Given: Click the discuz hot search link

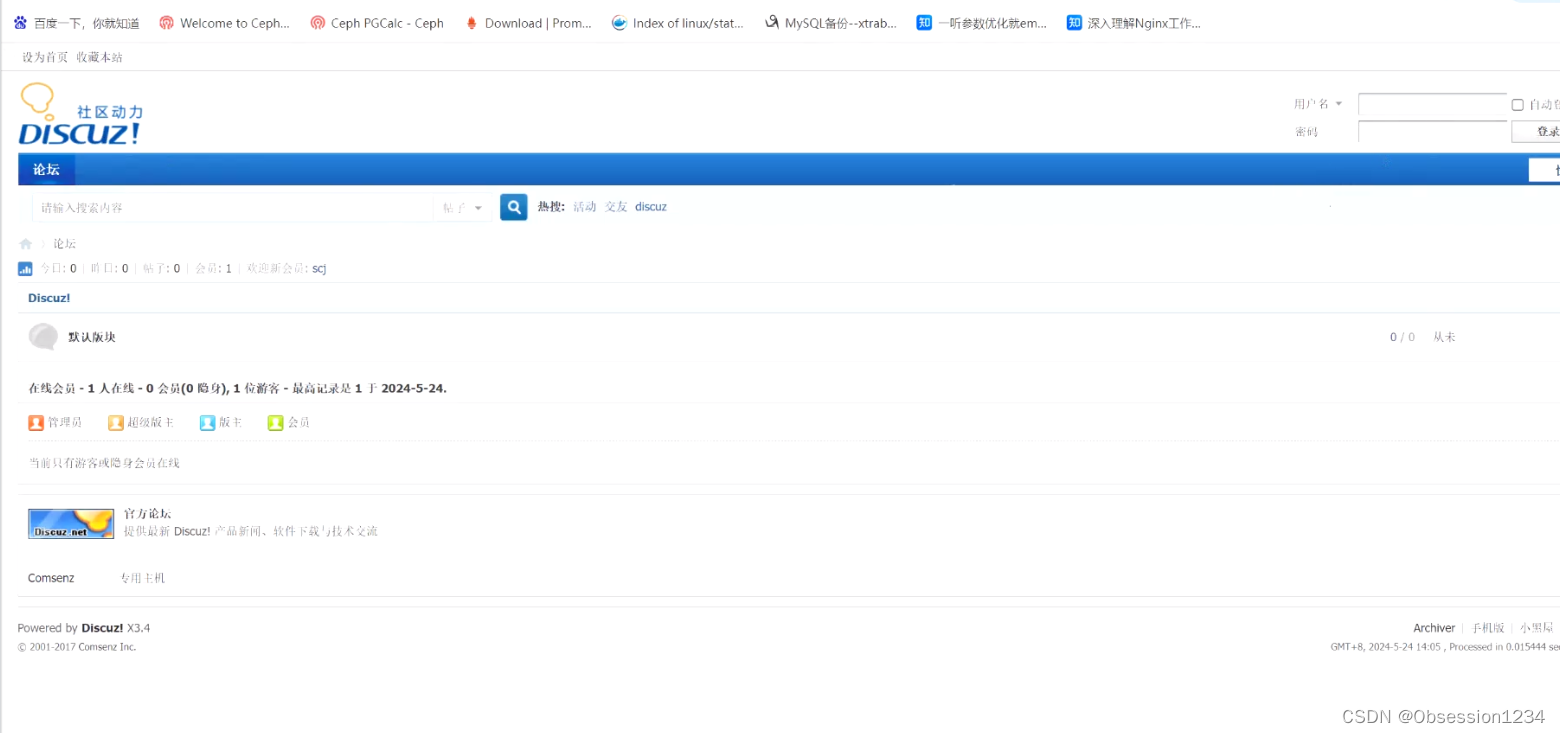Looking at the screenshot, I should point(651,207).
